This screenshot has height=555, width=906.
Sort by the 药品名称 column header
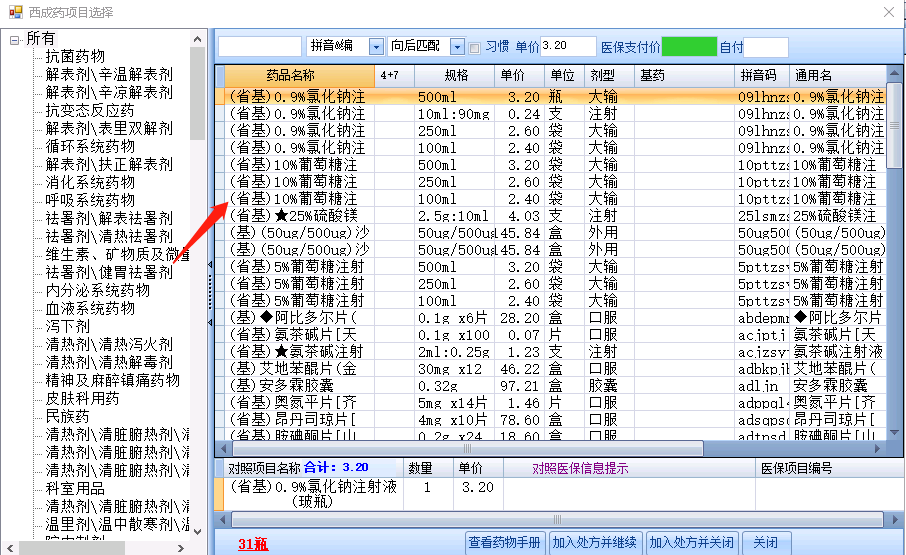coord(299,76)
